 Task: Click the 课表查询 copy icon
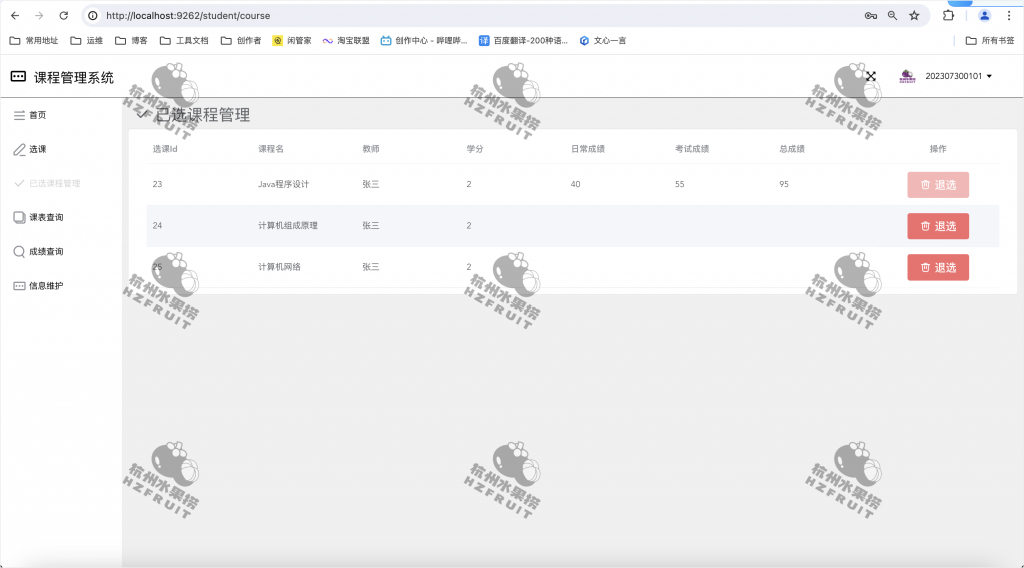click(20, 217)
